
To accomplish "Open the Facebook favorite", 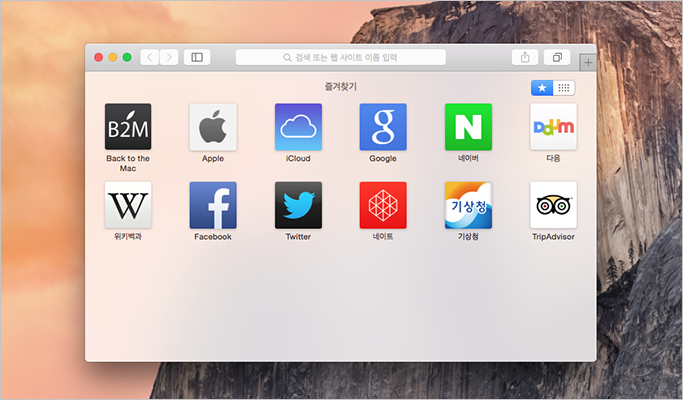I will [x=213, y=205].
